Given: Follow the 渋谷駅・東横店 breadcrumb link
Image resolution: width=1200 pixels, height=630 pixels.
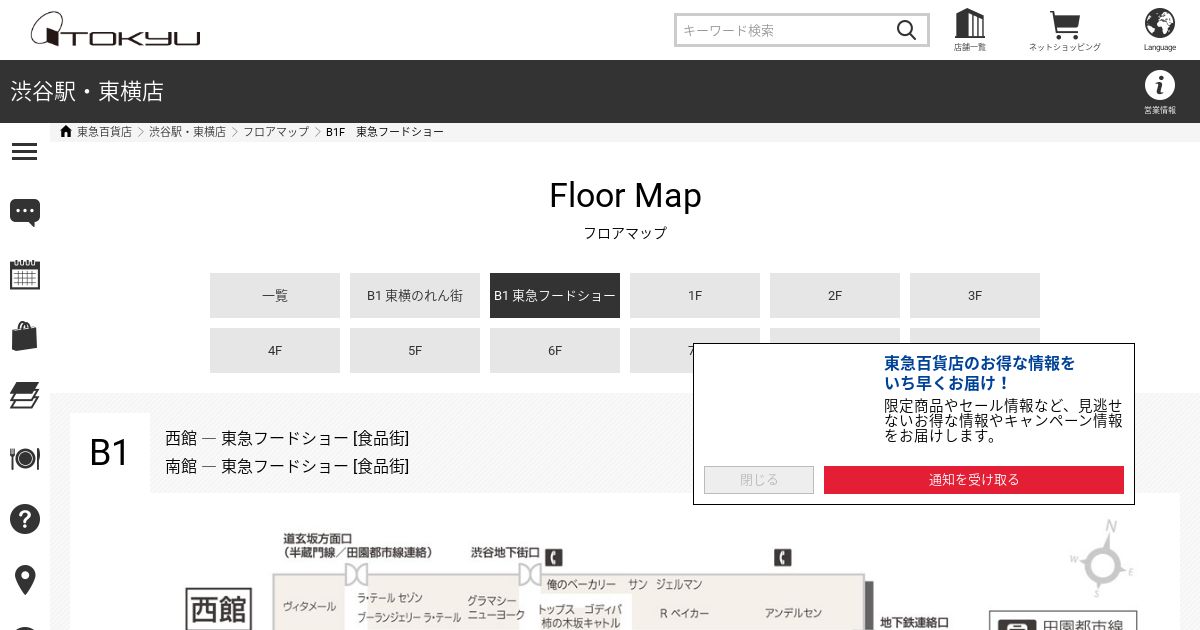Looking at the screenshot, I should coord(188,131).
